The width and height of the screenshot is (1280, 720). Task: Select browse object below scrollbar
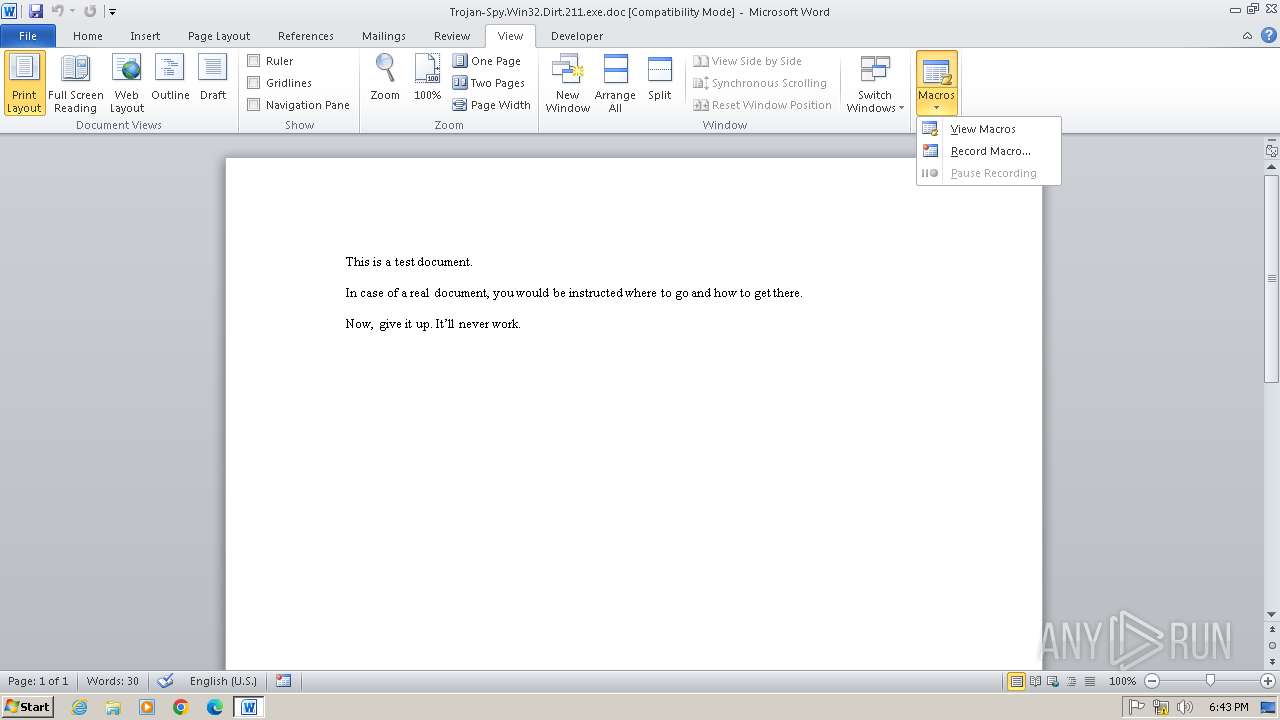pos(1272,645)
